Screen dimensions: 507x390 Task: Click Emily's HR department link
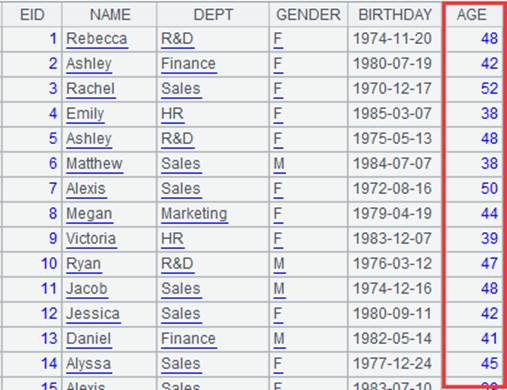pyautogui.click(x=172, y=114)
